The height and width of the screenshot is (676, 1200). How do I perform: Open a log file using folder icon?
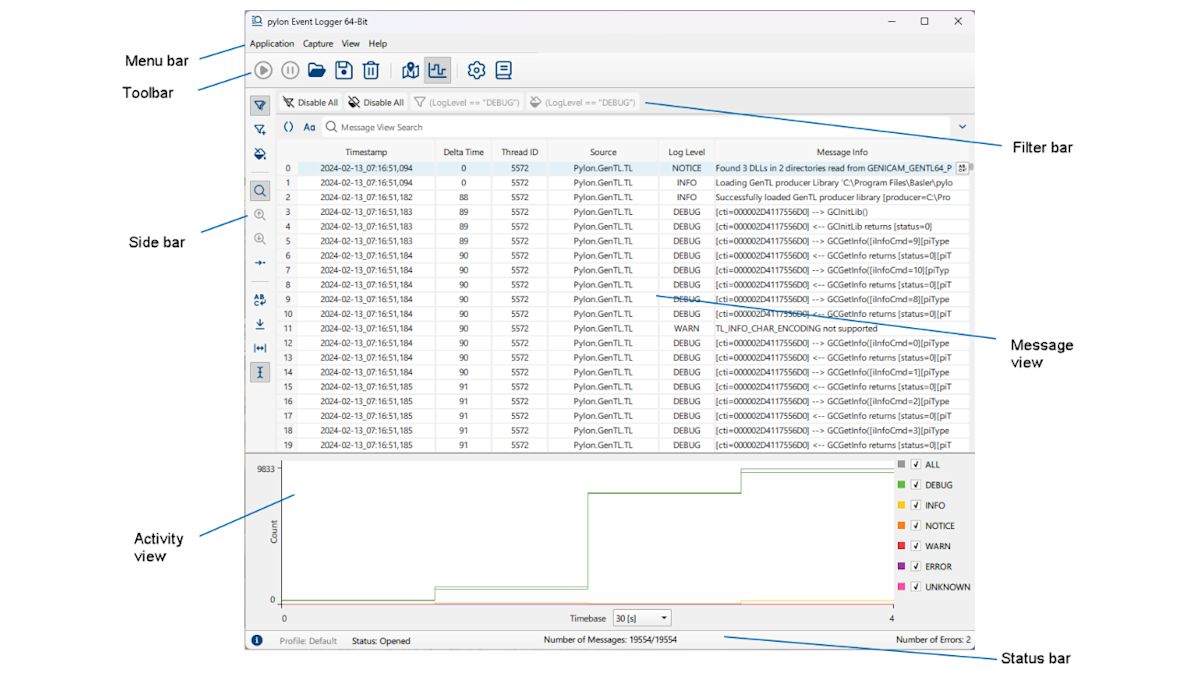tap(317, 70)
